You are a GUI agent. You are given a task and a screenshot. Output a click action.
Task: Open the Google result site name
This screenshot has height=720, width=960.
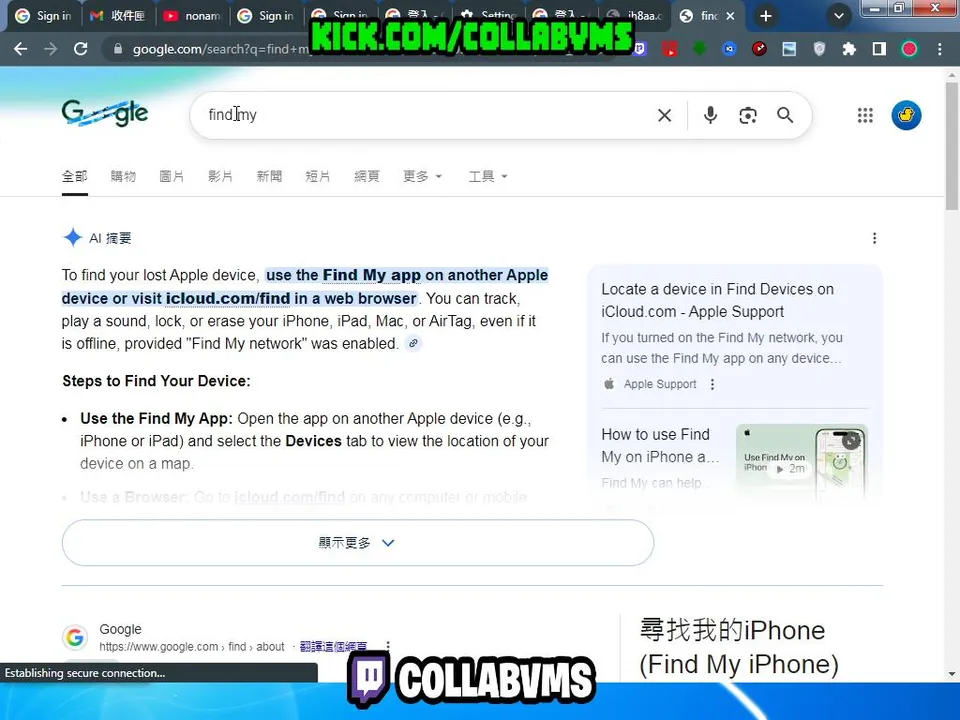tap(120, 629)
